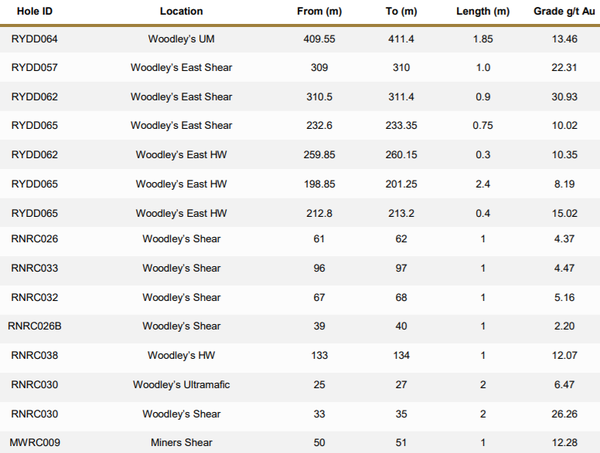This screenshot has width=600, height=453.
Task: Click the 'Length (m)' column header
Action: tap(483, 11)
